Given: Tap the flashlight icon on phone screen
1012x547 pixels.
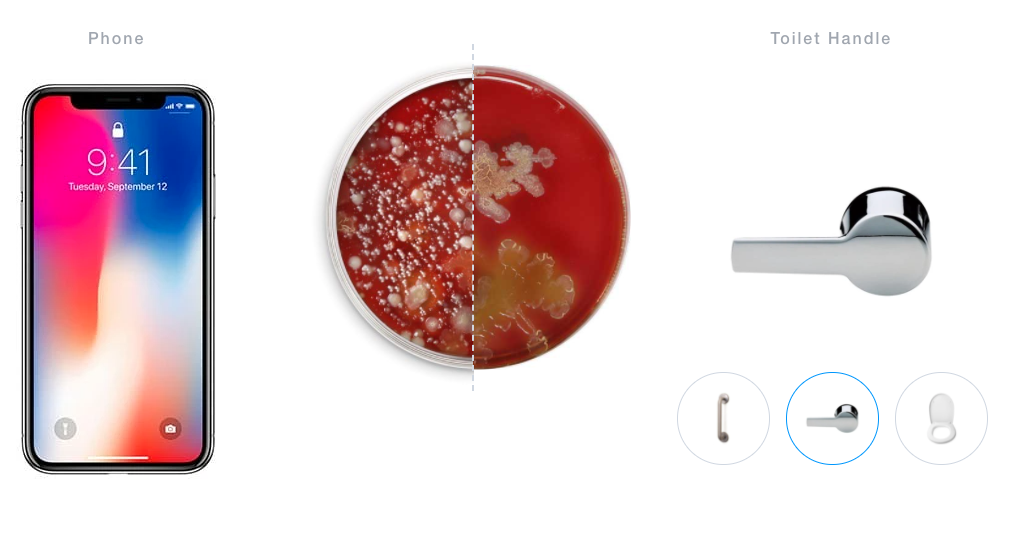Looking at the screenshot, I should 65,428.
